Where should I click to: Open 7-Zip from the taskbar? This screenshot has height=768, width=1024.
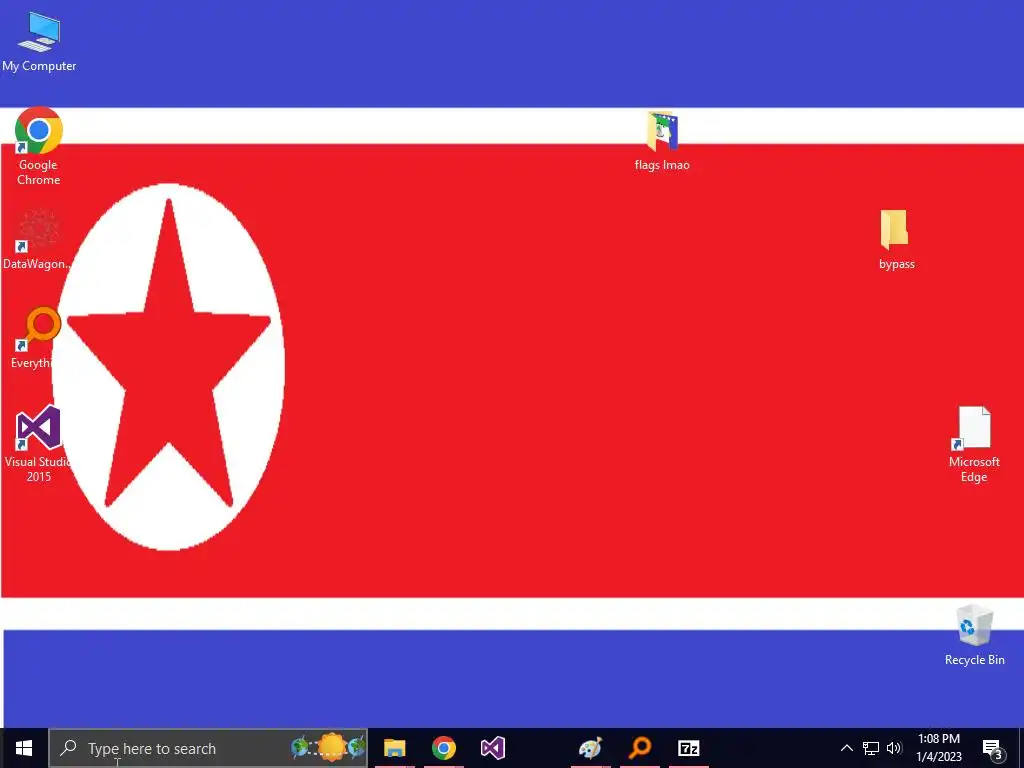click(689, 748)
